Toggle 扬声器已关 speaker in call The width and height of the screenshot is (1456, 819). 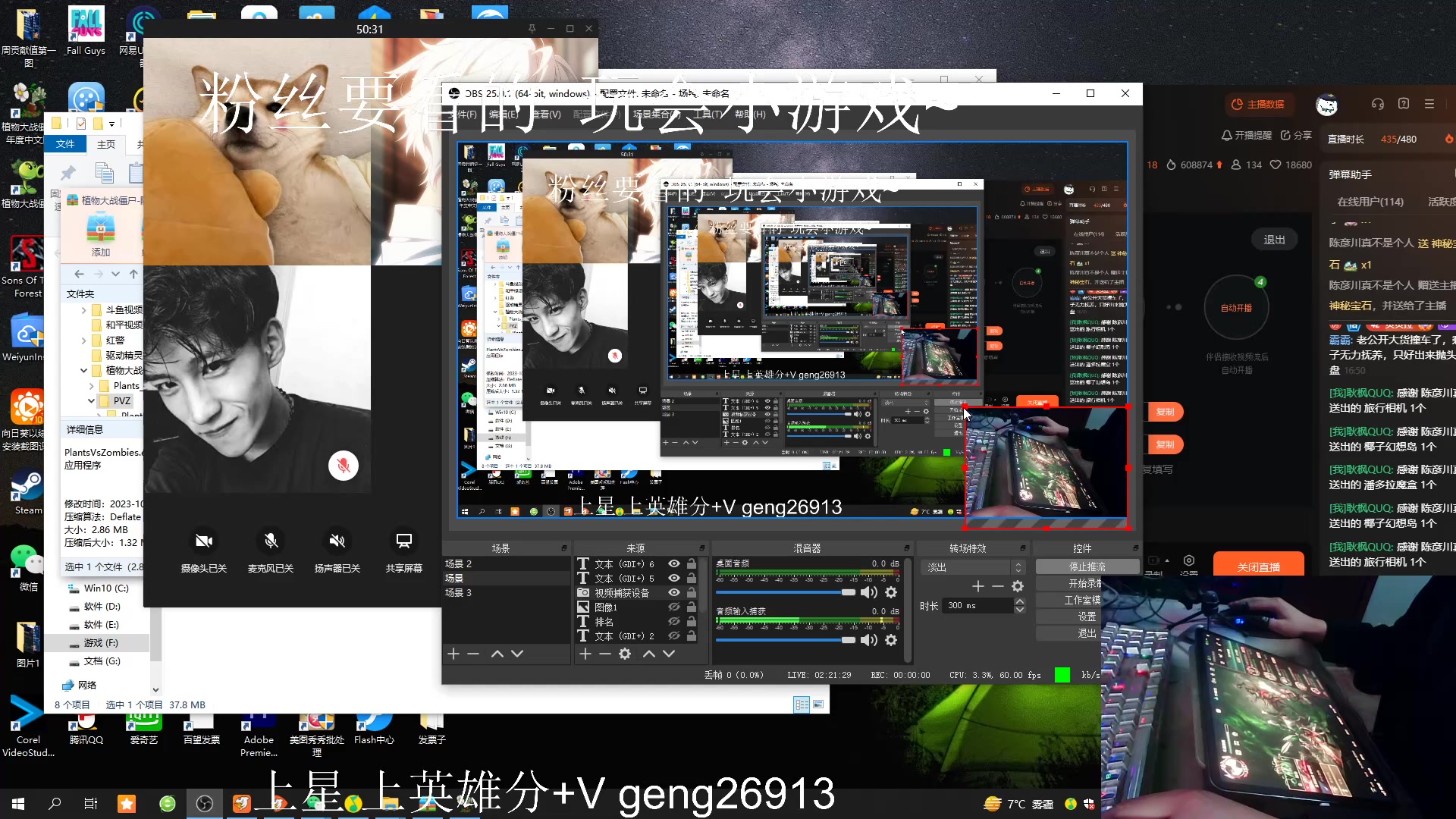337,541
